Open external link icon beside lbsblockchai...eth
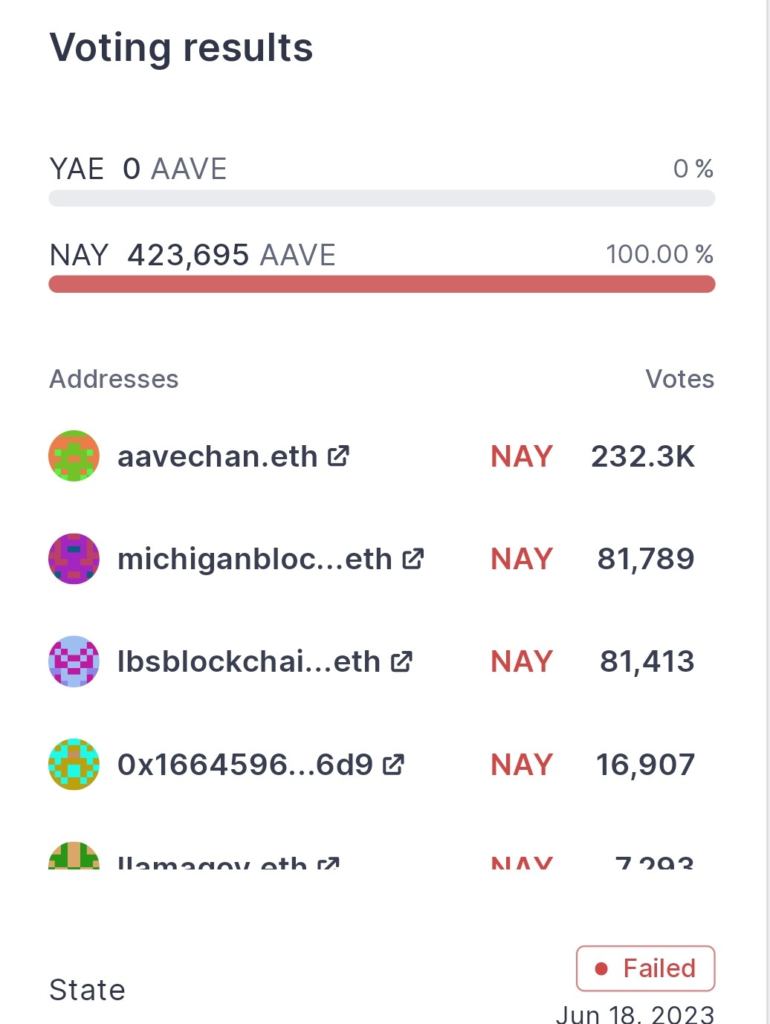The image size is (770, 1024). (402, 662)
